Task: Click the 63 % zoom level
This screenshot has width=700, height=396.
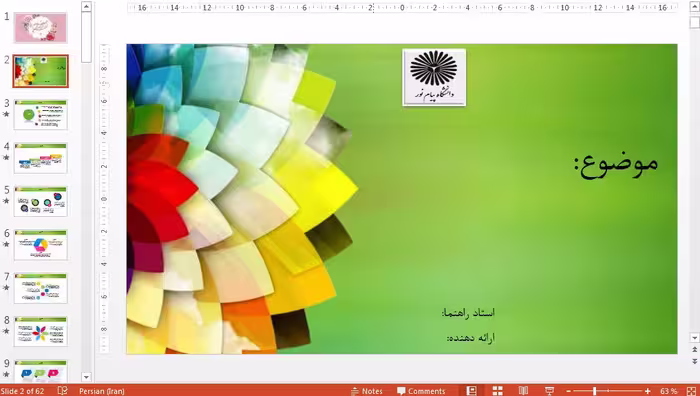Action: pyautogui.click(x=668, y=391)
